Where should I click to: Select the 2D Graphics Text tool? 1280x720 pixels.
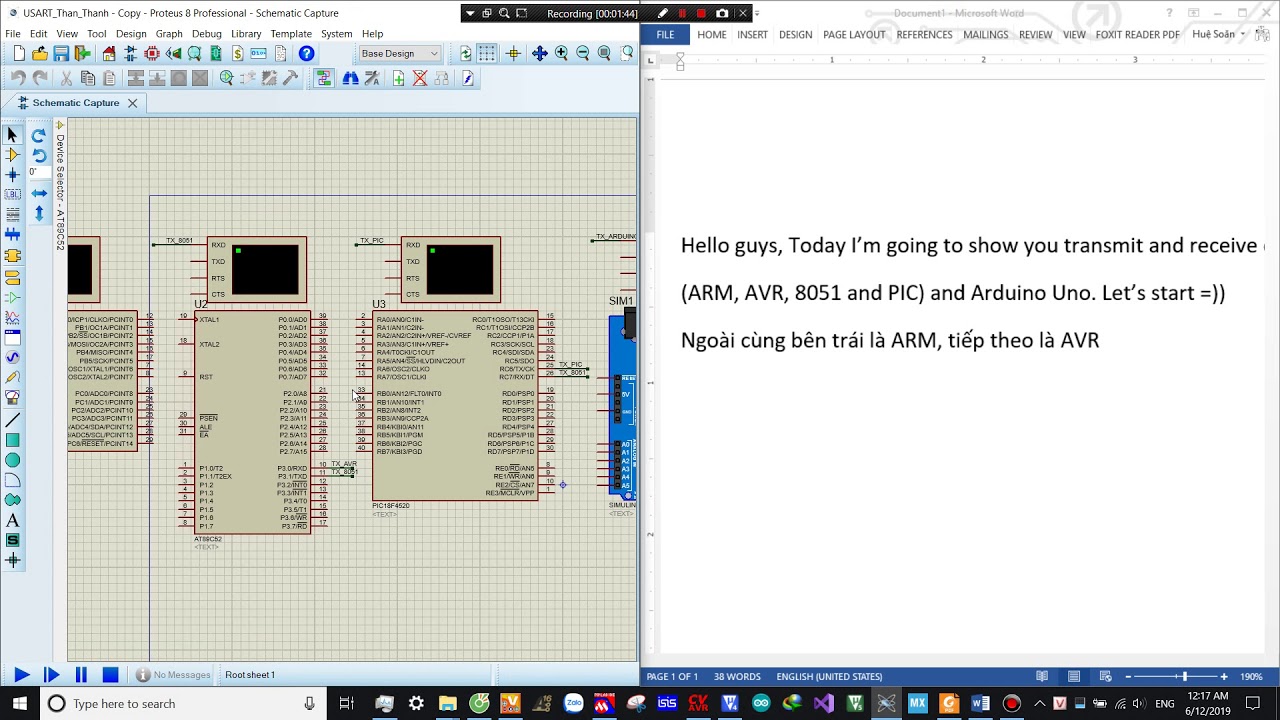(12, 520)
